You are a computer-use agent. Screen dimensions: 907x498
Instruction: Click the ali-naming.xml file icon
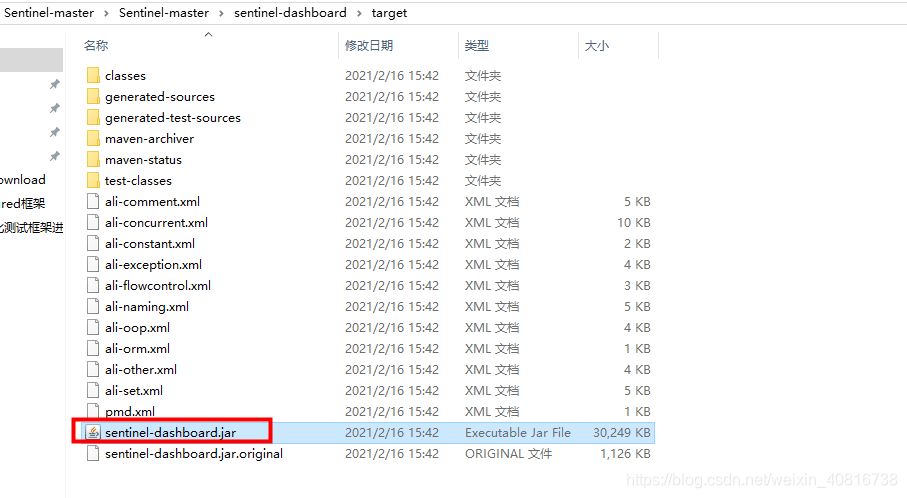[93, 307]
